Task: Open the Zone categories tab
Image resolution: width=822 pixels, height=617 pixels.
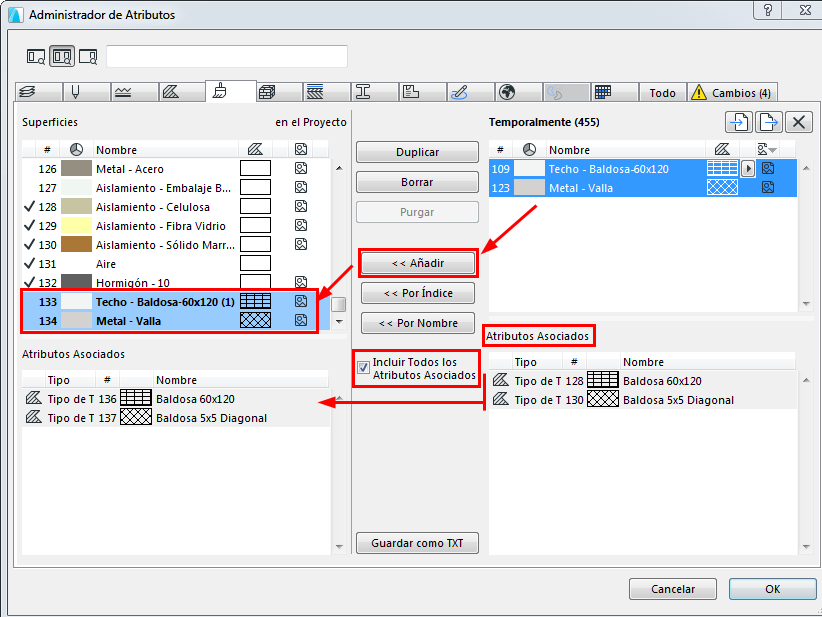Action: pos(422,92)
